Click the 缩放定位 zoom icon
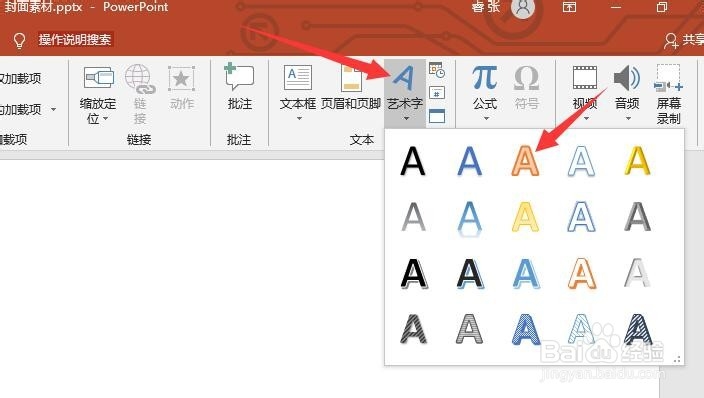 pos(99,77)
